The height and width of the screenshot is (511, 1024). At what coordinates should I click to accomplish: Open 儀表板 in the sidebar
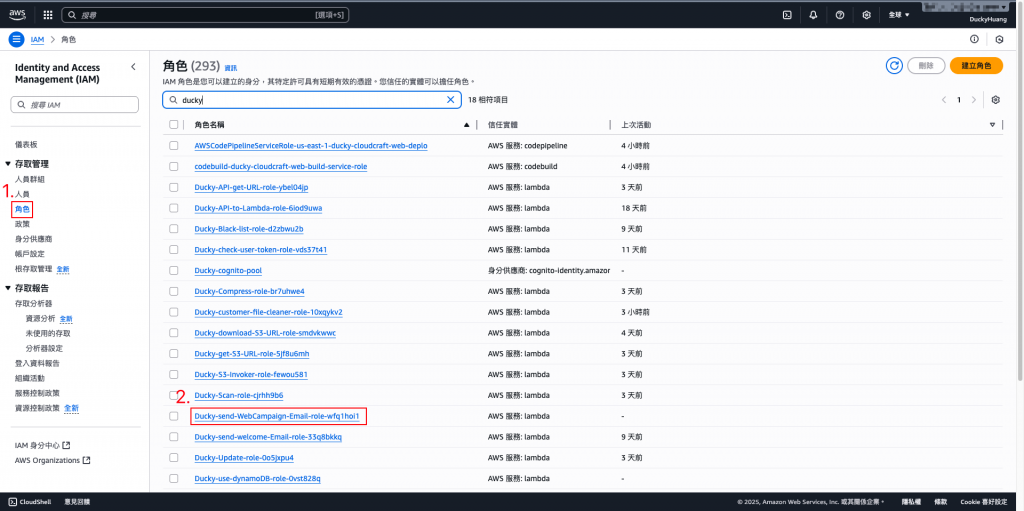26,144
